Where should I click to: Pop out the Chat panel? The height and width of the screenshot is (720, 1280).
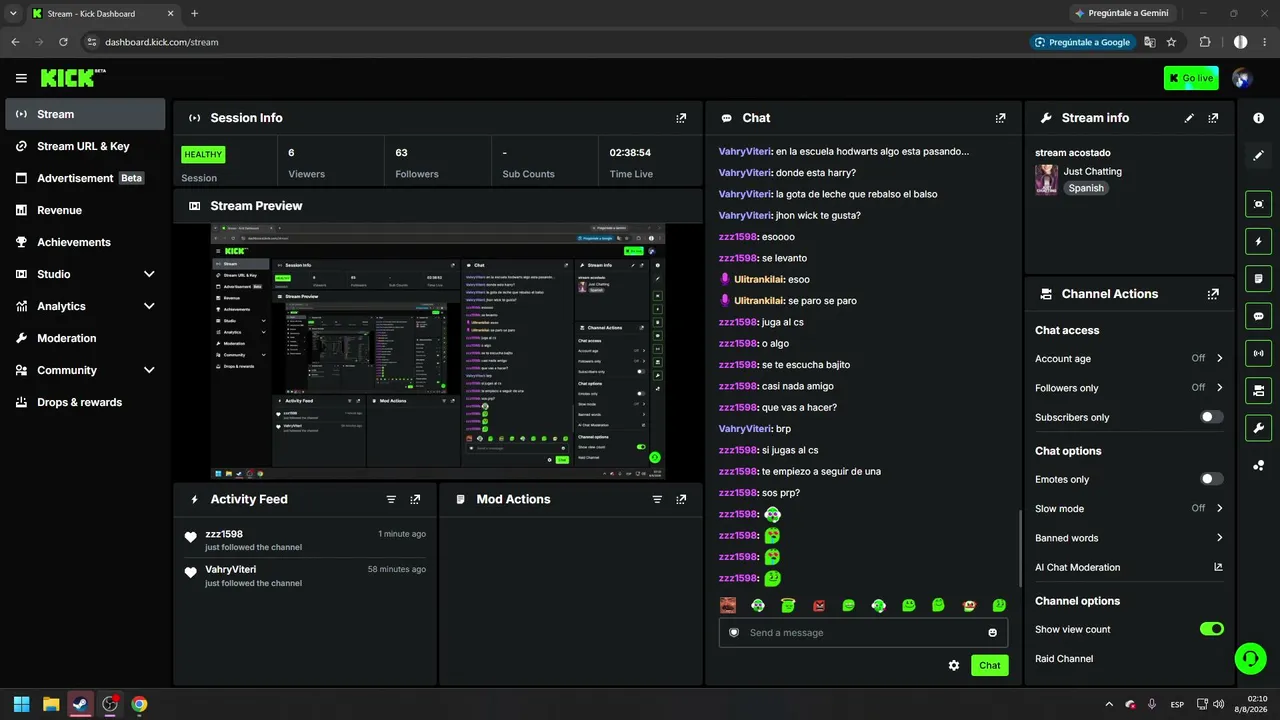click(x=1000, y=118)
